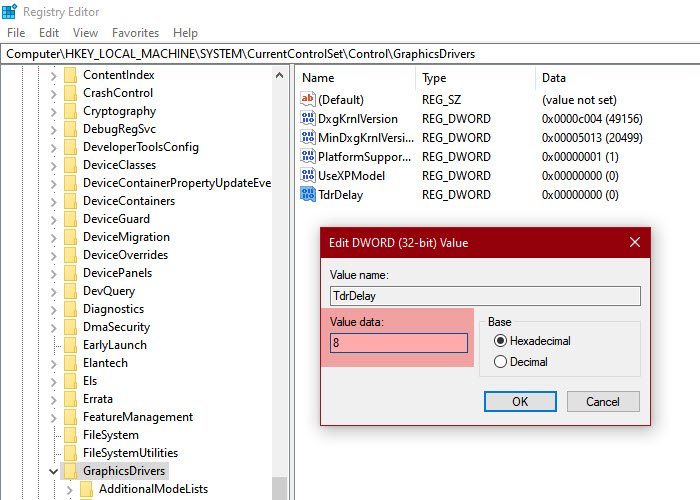Image resolution: width=700 pixels, height=500 pixels.
Task: Select the ContentIndex folder icon
Action: click(70, 75)
